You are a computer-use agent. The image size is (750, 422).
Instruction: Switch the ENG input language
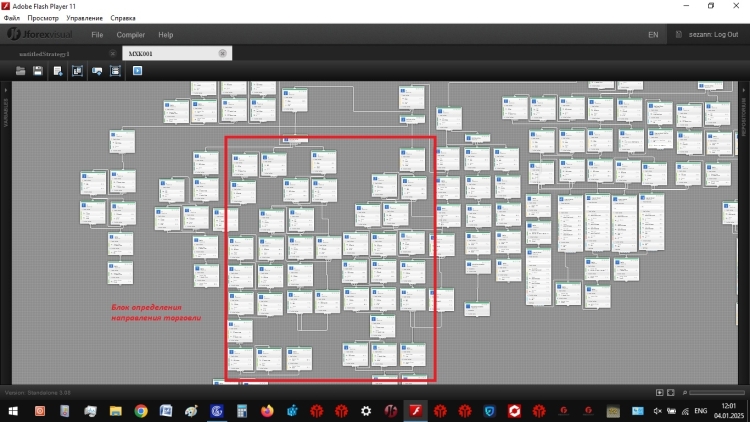[x=701, y=411]
